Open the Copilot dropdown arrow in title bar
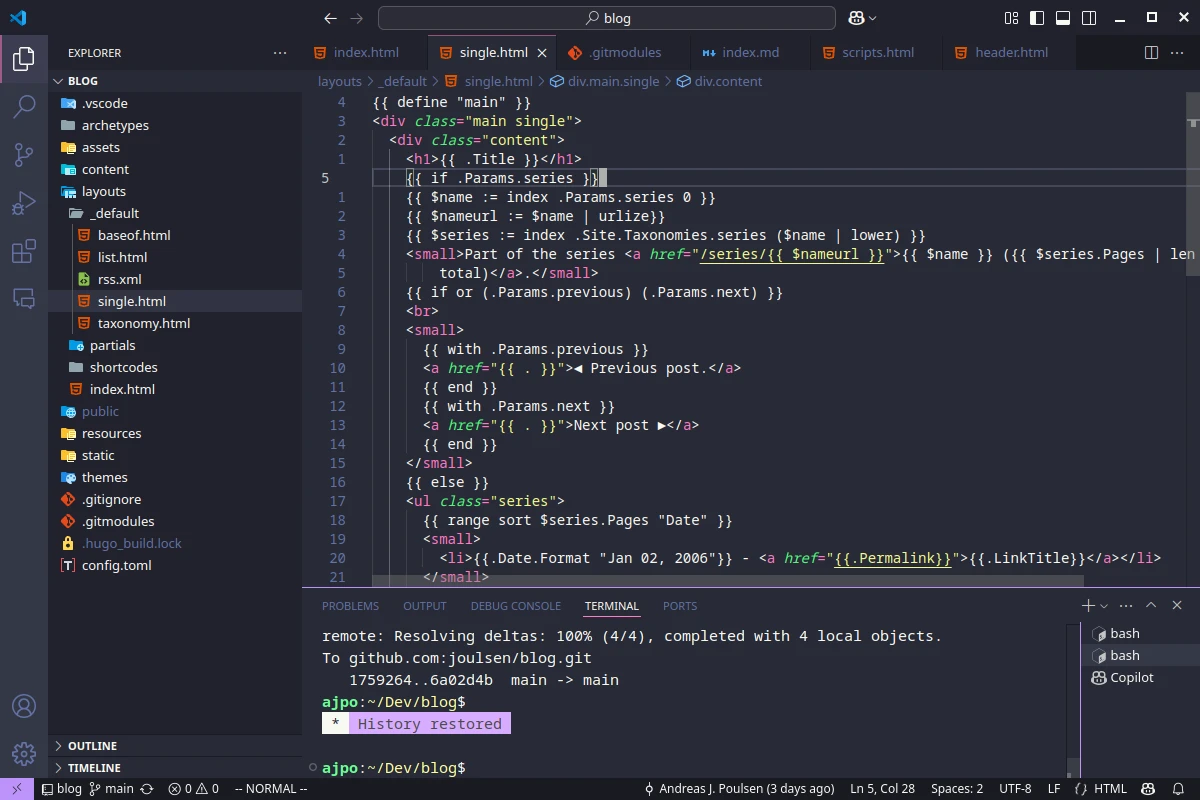 point(873,18)
